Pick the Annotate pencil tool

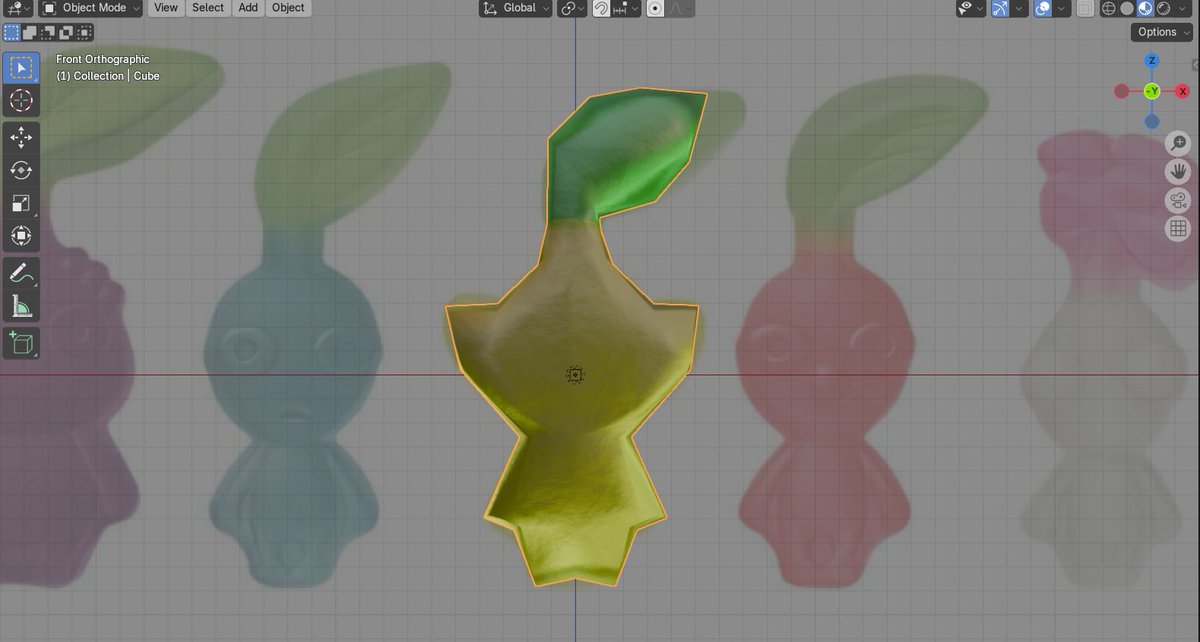click(x=21, y=272)
